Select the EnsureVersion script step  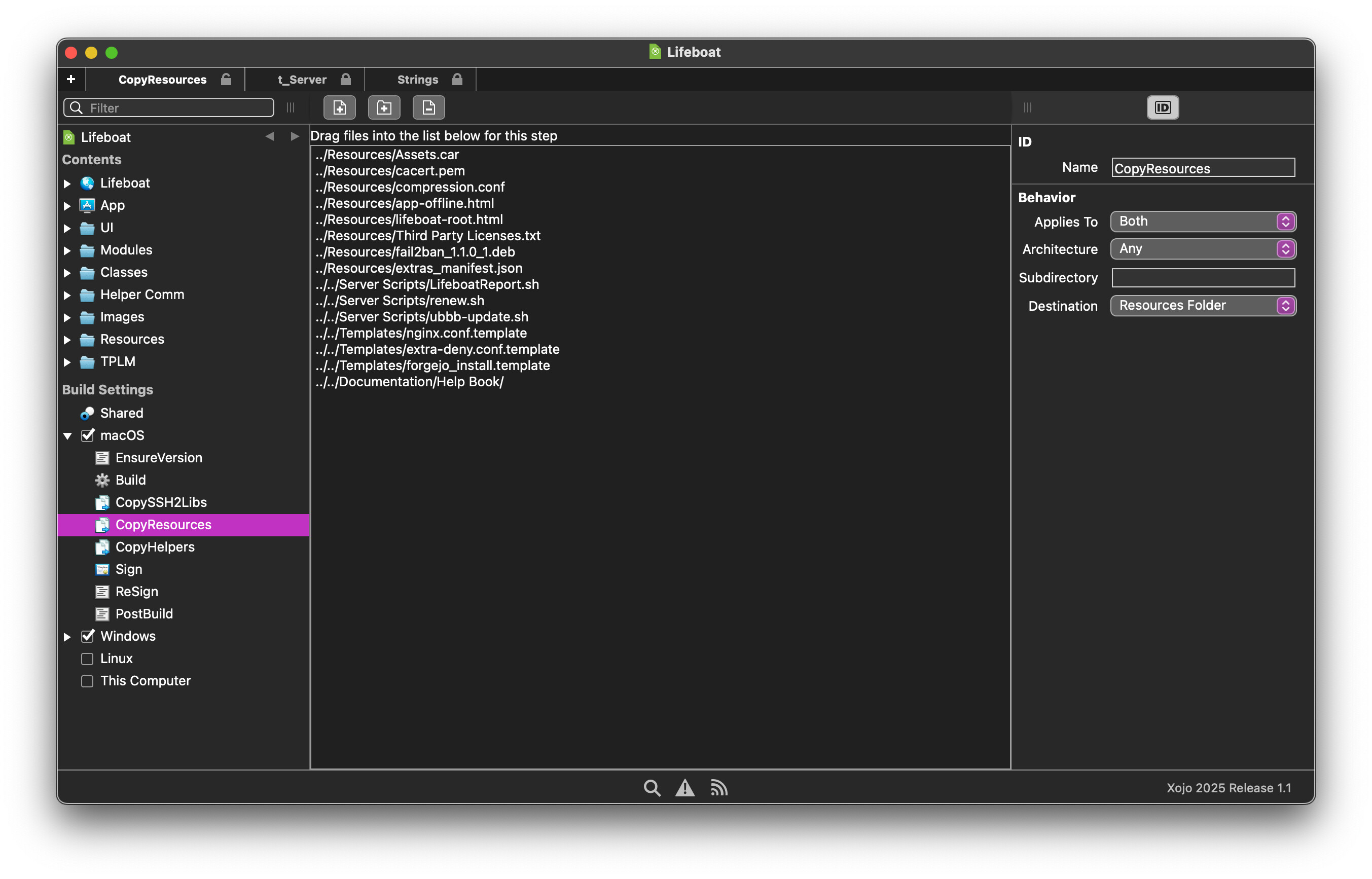tap(159, 457)
